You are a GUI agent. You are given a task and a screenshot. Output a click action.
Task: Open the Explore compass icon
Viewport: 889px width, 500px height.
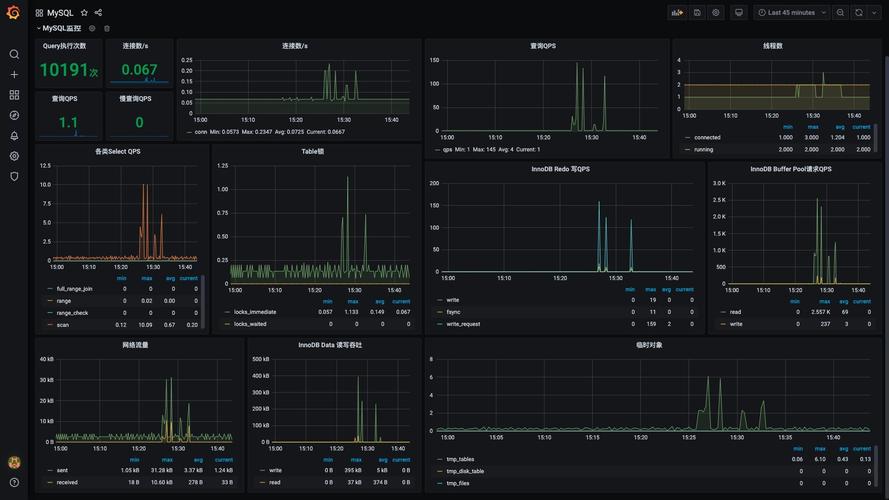[14, 115]
